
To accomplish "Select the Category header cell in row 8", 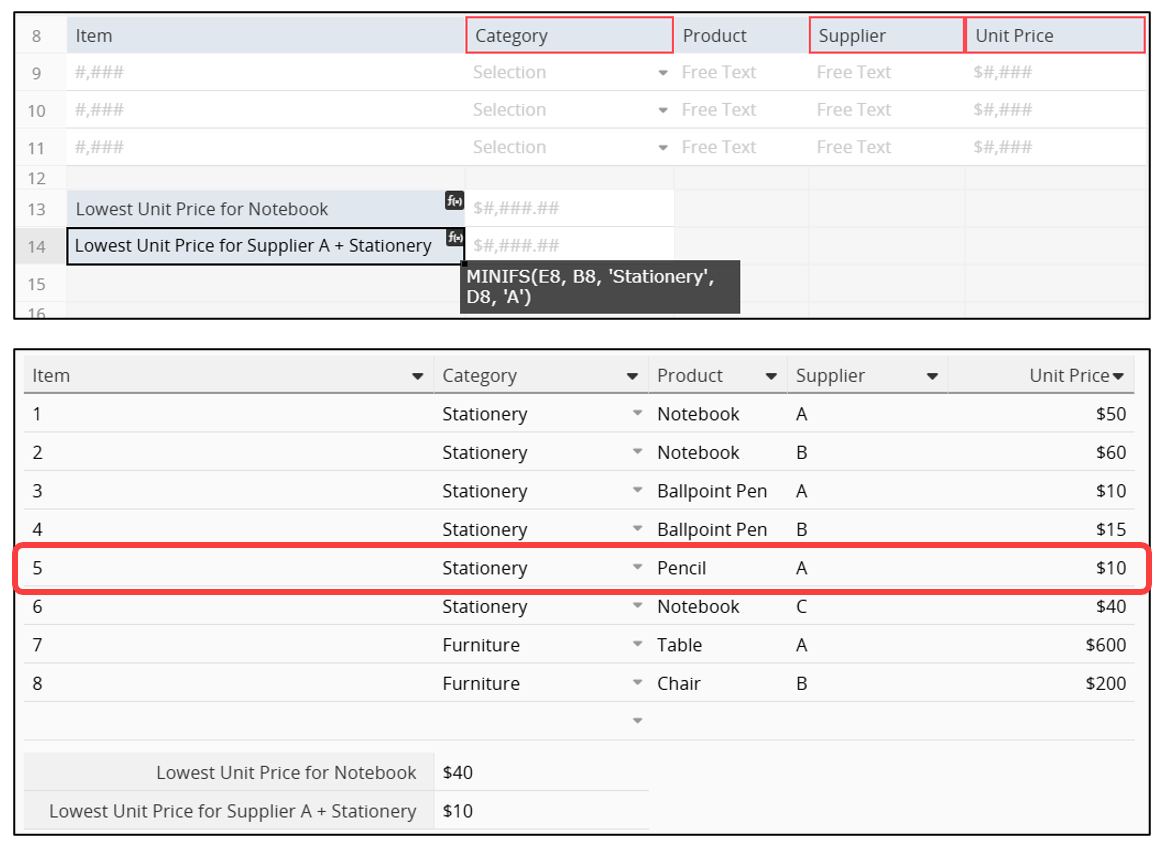I will tap(569, 36).
